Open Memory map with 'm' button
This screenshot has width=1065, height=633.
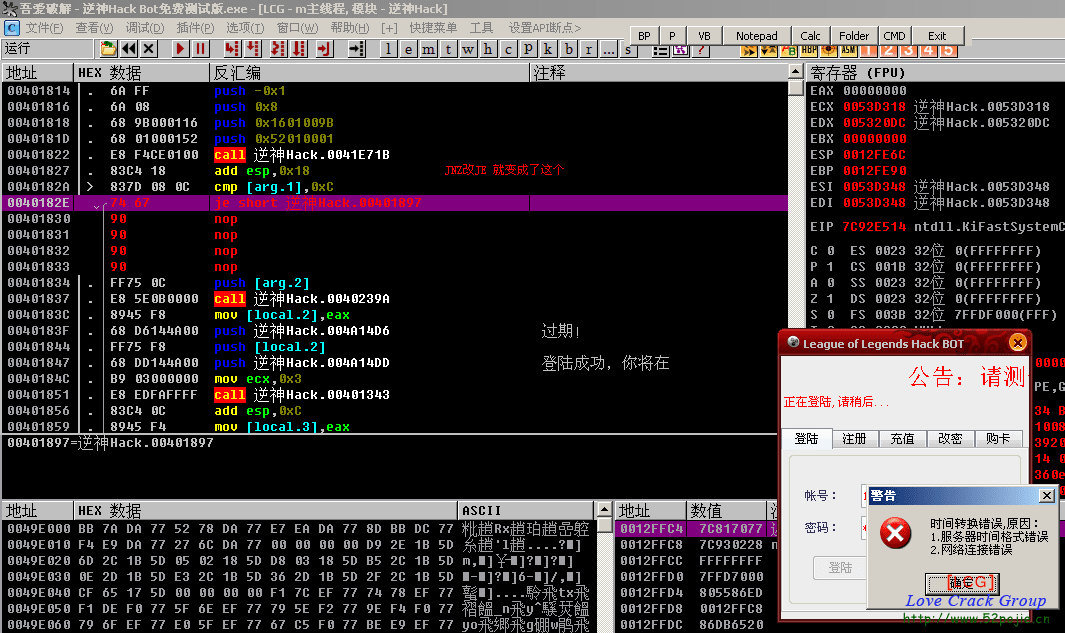tap(428, 49)
